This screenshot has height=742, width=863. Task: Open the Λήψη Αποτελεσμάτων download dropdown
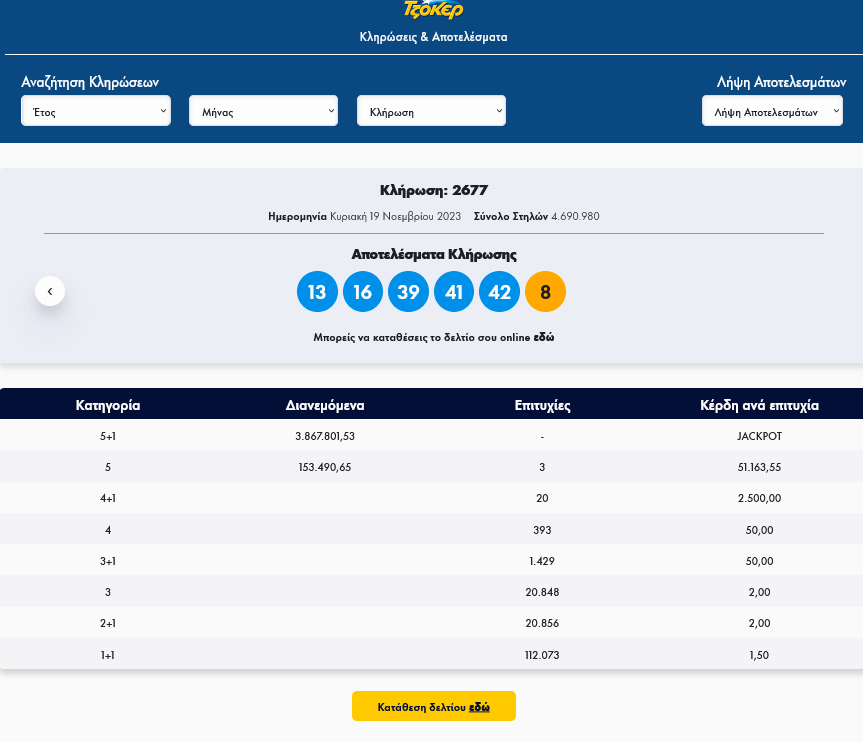pos(772,111)
